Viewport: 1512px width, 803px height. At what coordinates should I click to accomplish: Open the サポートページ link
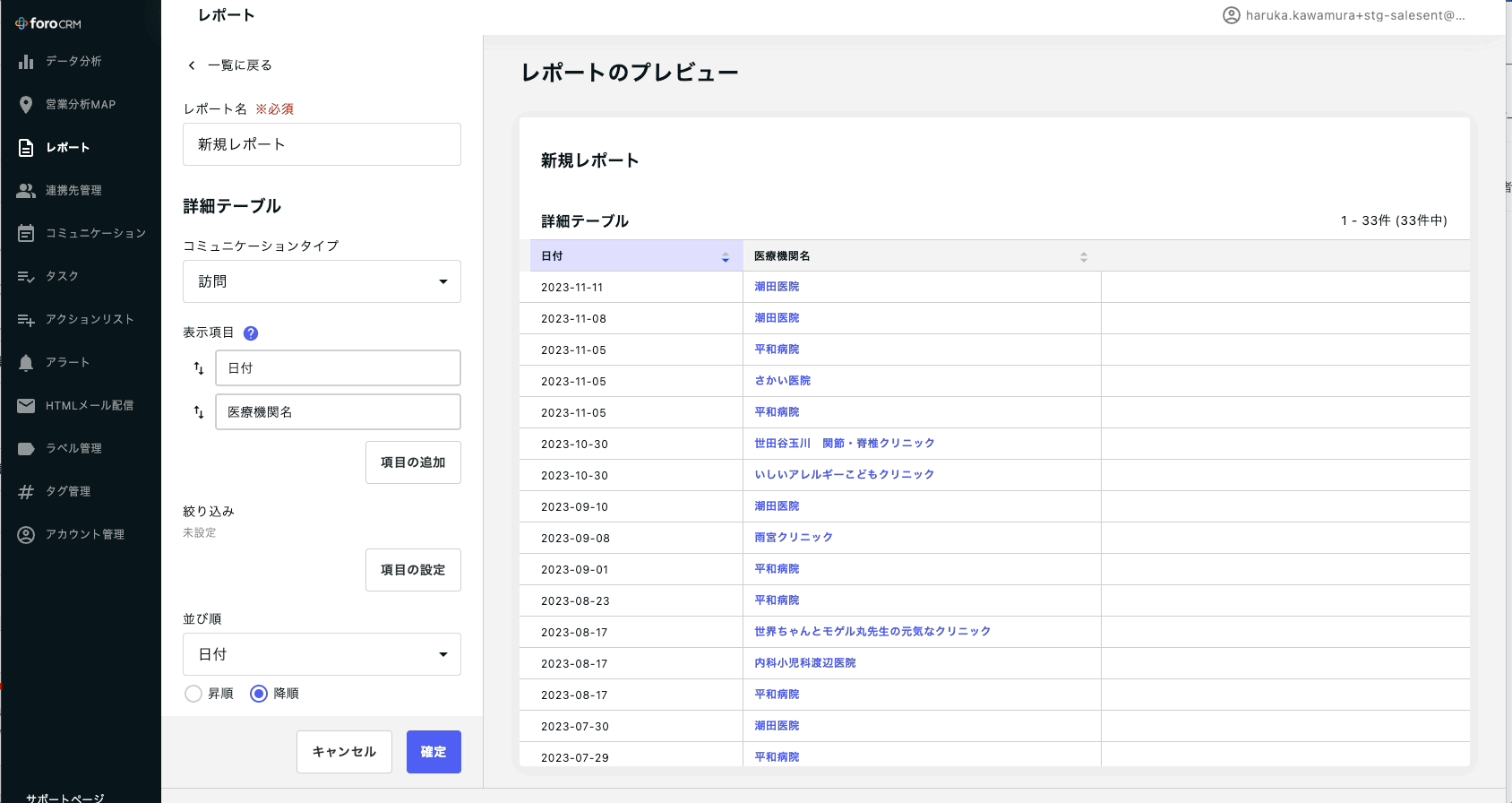pyautogui.click(x=64, y=798)
